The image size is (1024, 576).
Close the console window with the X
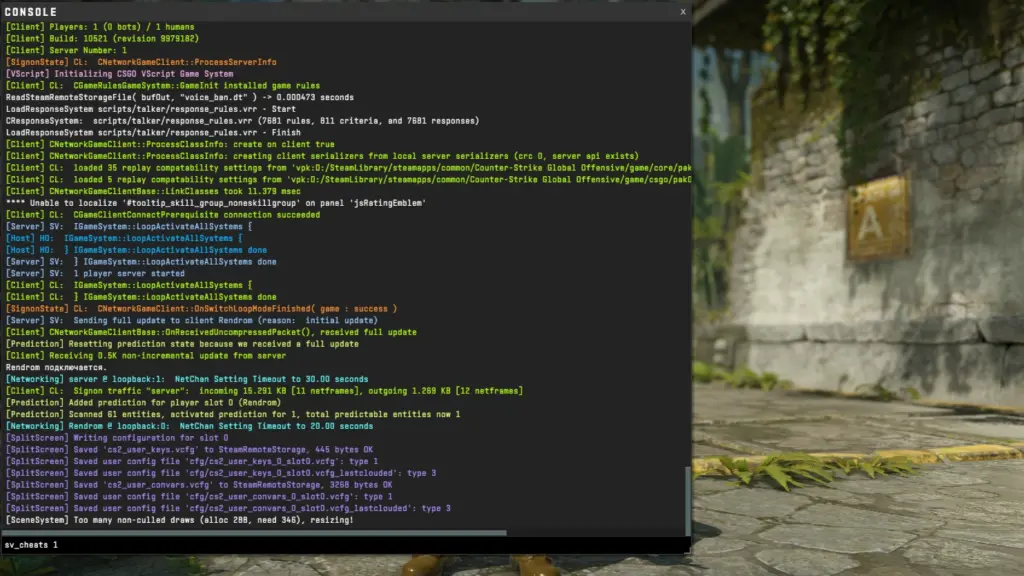point(683,12)
